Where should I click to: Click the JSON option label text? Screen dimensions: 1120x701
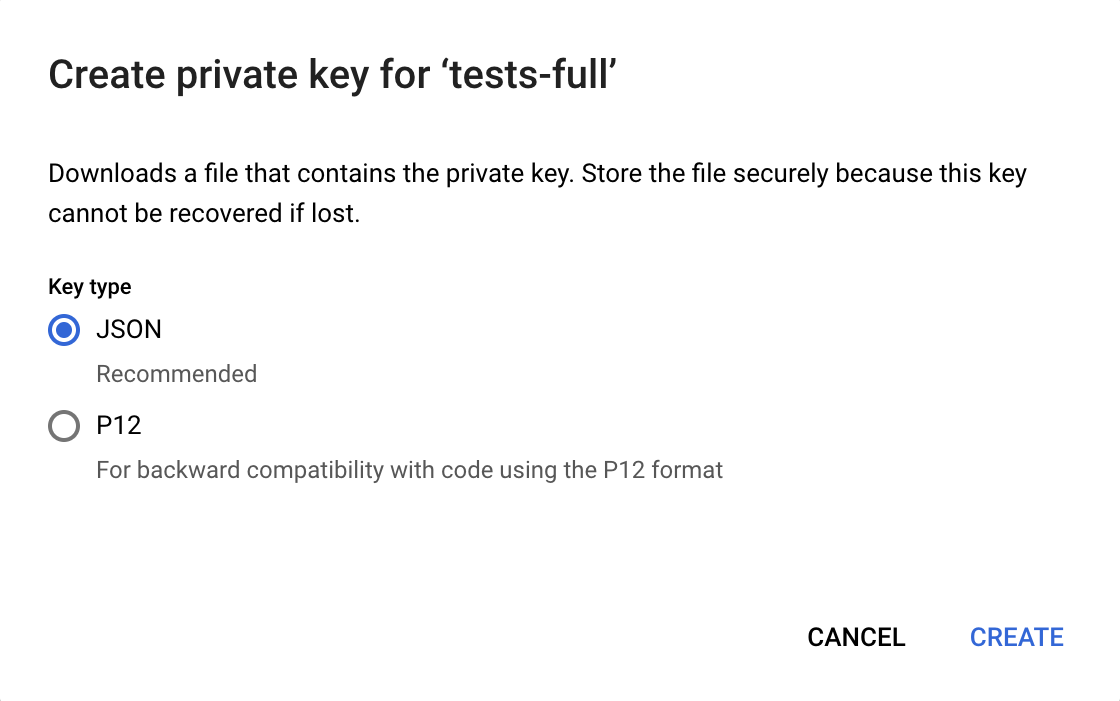[129, 329]
